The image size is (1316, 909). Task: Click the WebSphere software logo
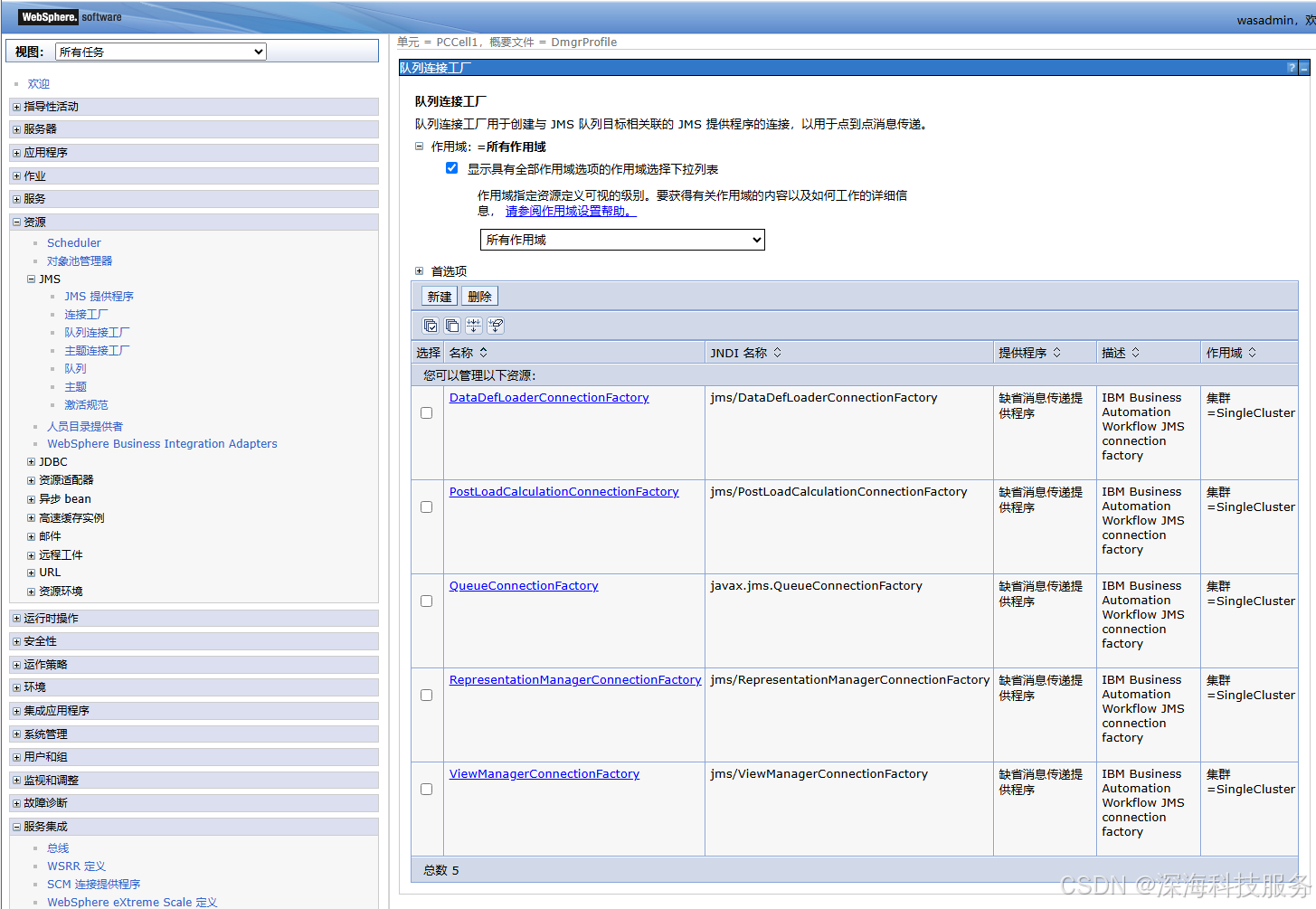point(70,16)
